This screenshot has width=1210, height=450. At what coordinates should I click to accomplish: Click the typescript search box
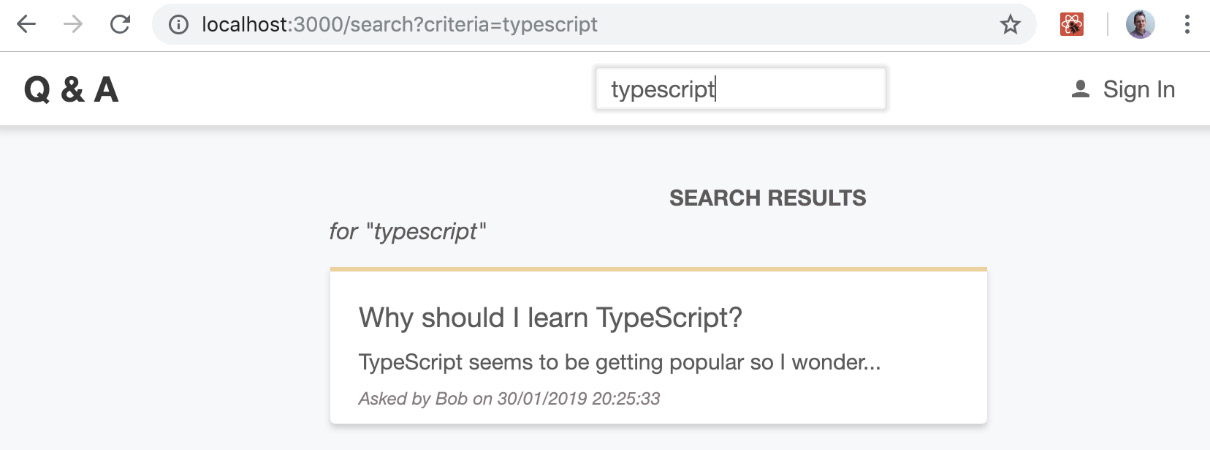pyautogui.click(x=741, y=89)
